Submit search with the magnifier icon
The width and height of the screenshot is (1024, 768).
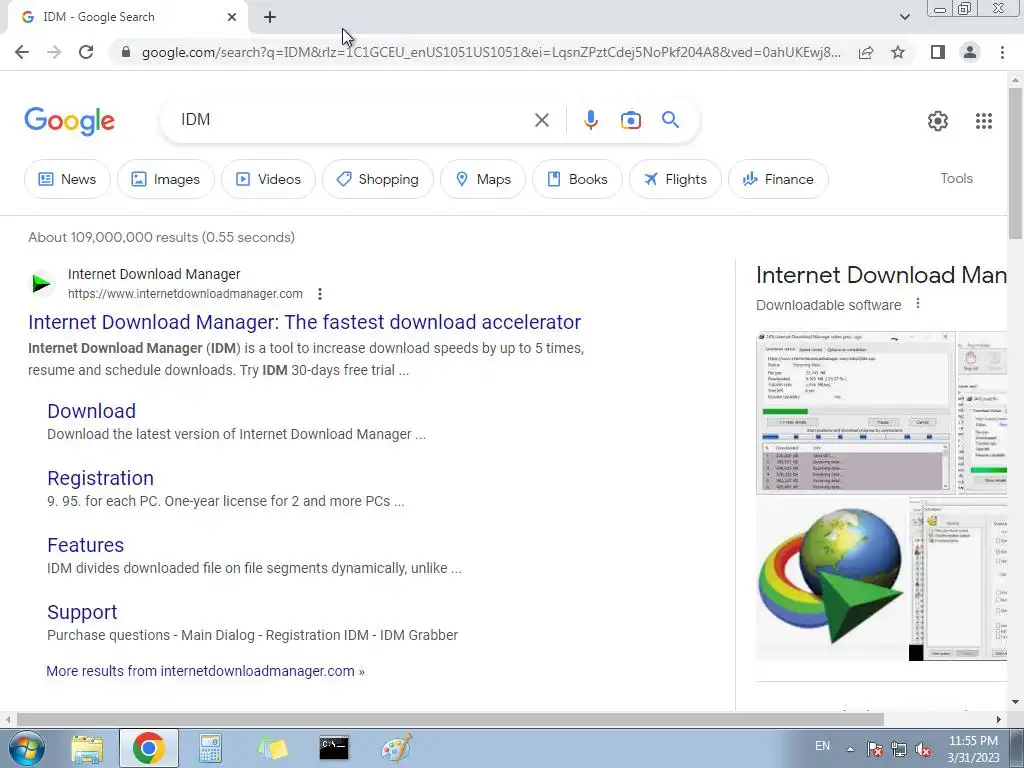[670, 120]
